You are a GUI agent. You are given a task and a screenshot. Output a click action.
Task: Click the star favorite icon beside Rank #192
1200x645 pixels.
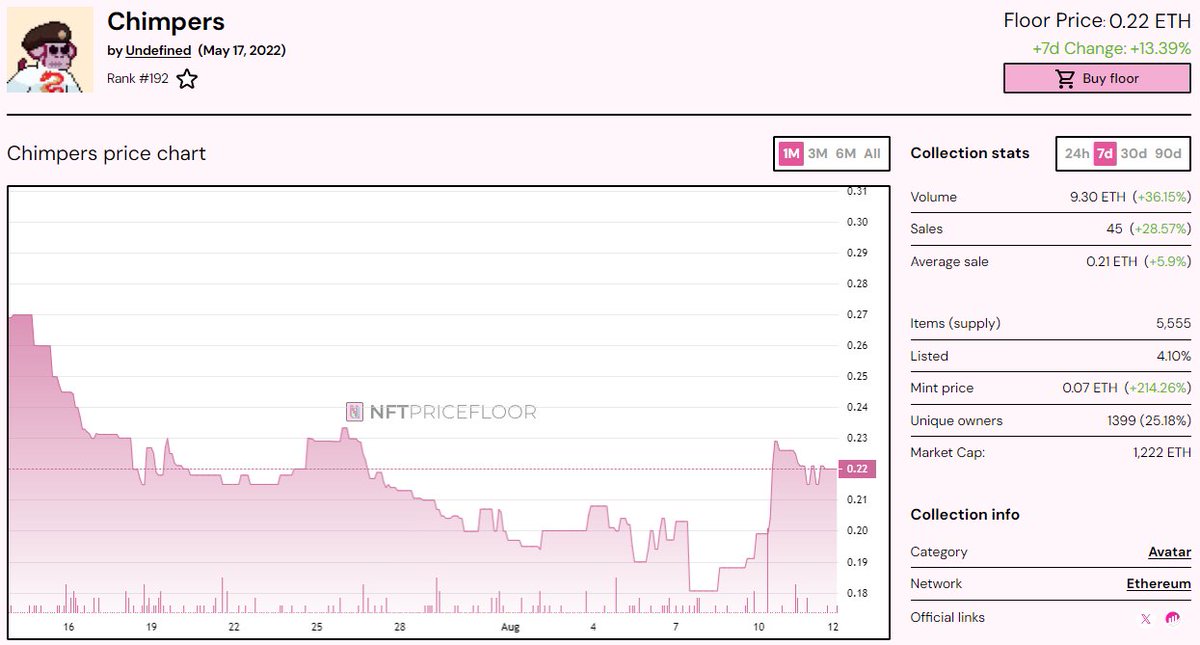[187, 79]
